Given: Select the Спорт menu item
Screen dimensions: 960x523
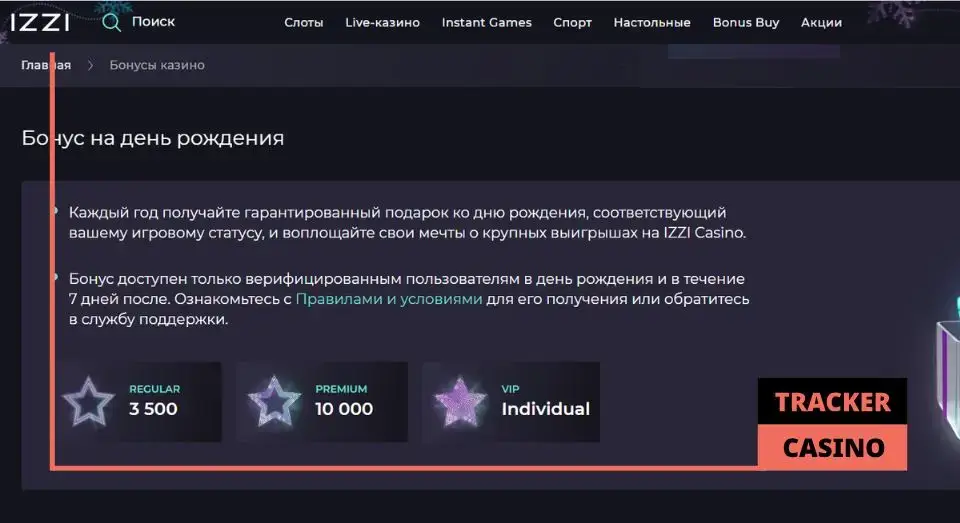Looking at the screenshot, I should 572,23.
